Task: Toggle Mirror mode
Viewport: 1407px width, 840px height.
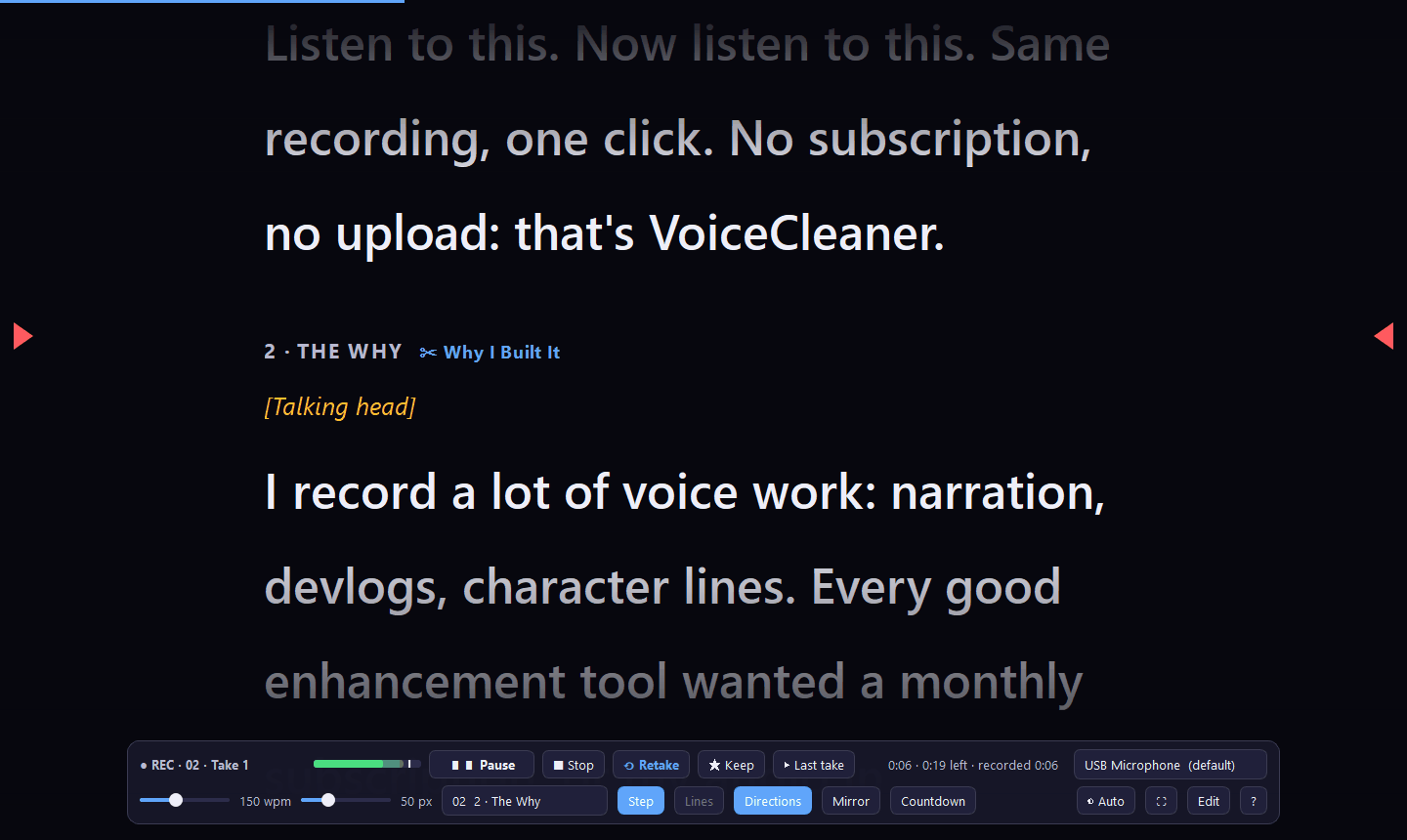Action: click(x=851, y=801)
